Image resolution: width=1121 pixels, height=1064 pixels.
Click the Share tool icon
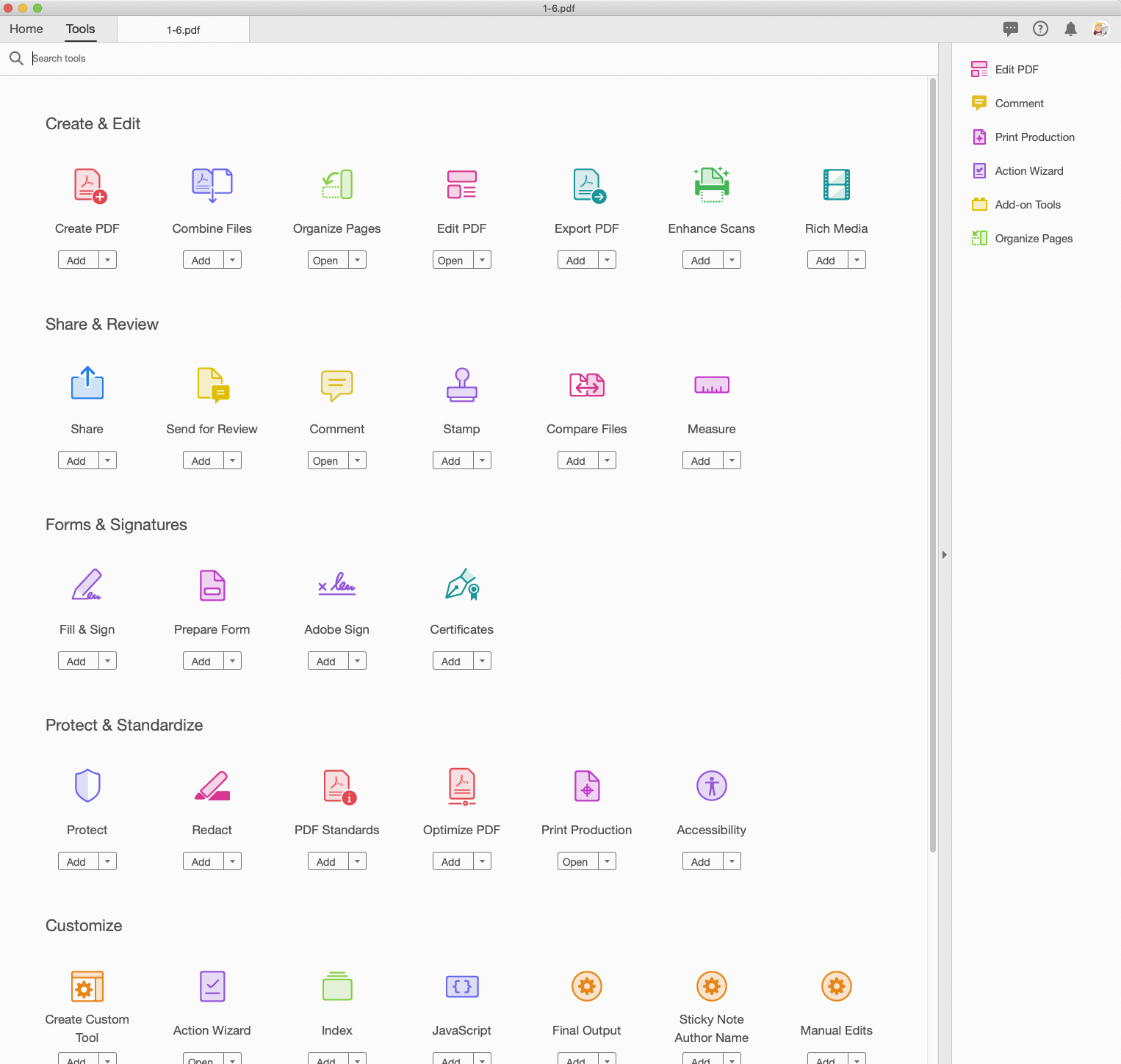pos(87,383)
